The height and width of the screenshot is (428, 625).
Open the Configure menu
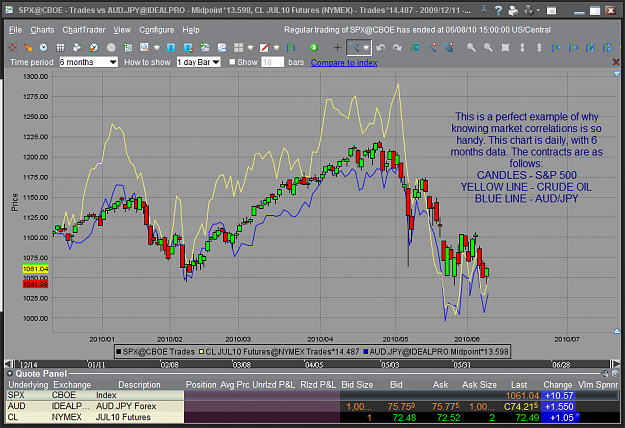156,30
